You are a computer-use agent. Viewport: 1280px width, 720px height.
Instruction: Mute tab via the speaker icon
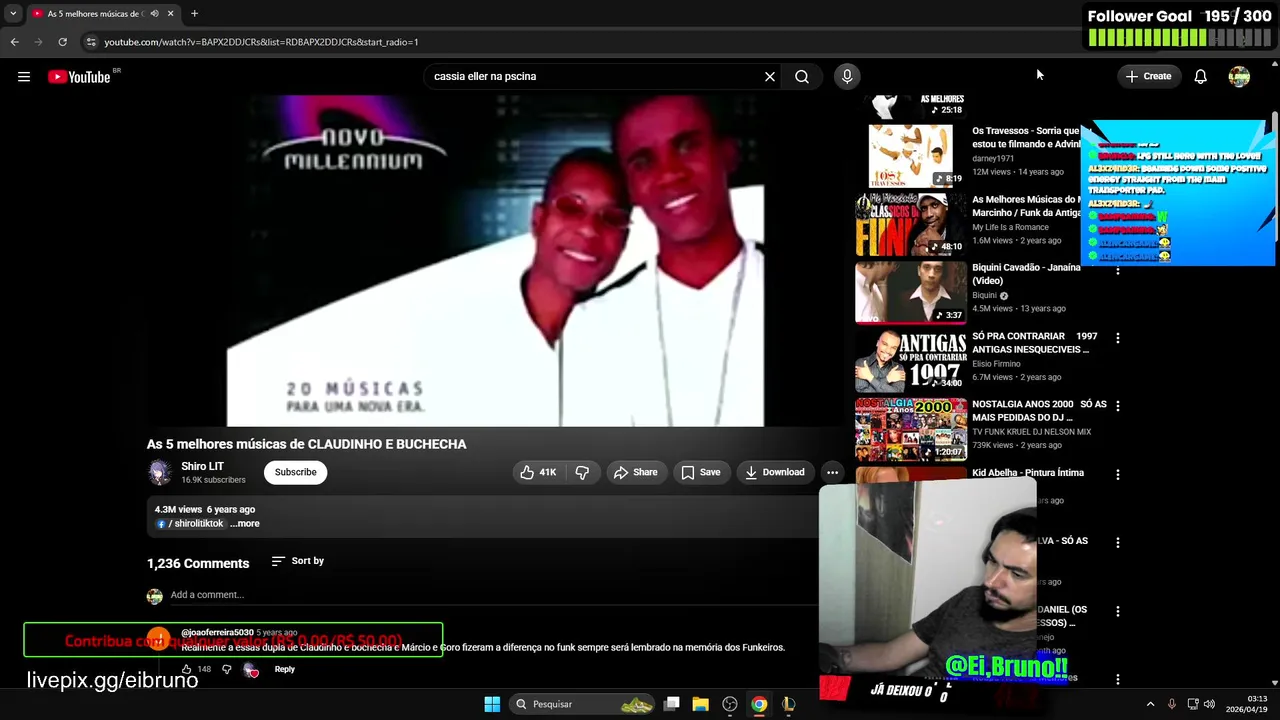click(x=154, y=14)
